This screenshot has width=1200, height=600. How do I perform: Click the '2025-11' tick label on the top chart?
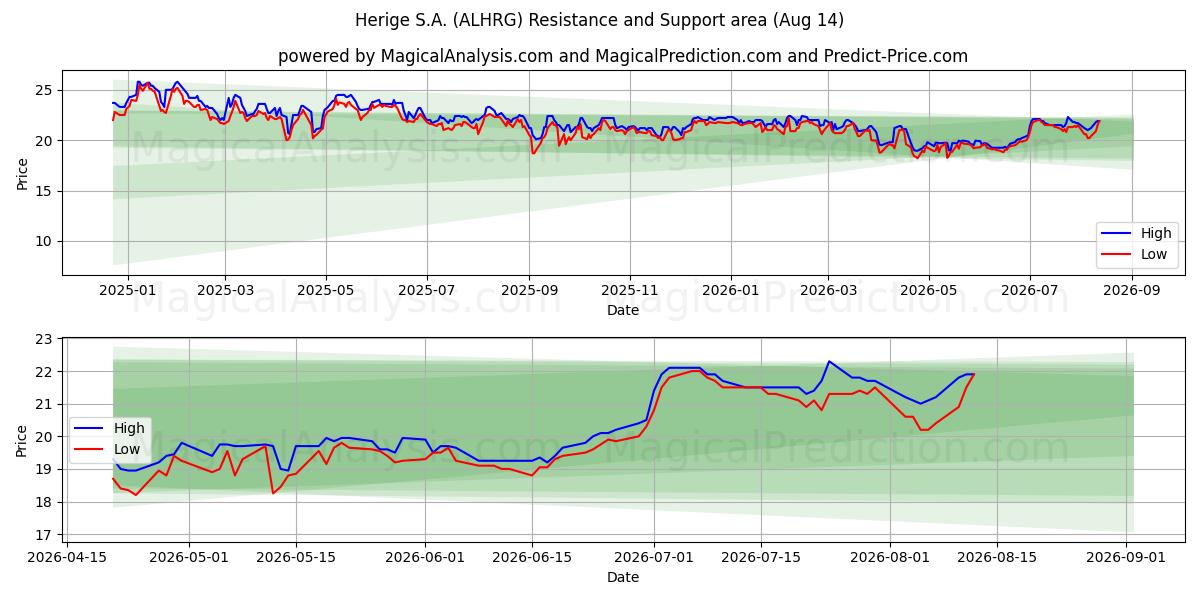pos(630,291)
